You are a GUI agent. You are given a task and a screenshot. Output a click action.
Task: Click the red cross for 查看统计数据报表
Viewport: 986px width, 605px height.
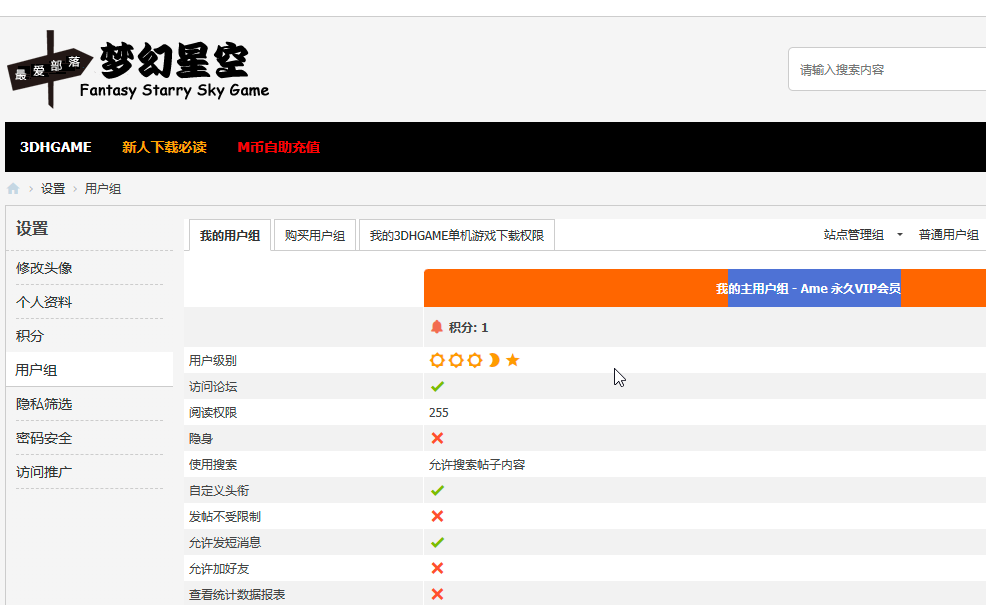click(x=438, y=594)
